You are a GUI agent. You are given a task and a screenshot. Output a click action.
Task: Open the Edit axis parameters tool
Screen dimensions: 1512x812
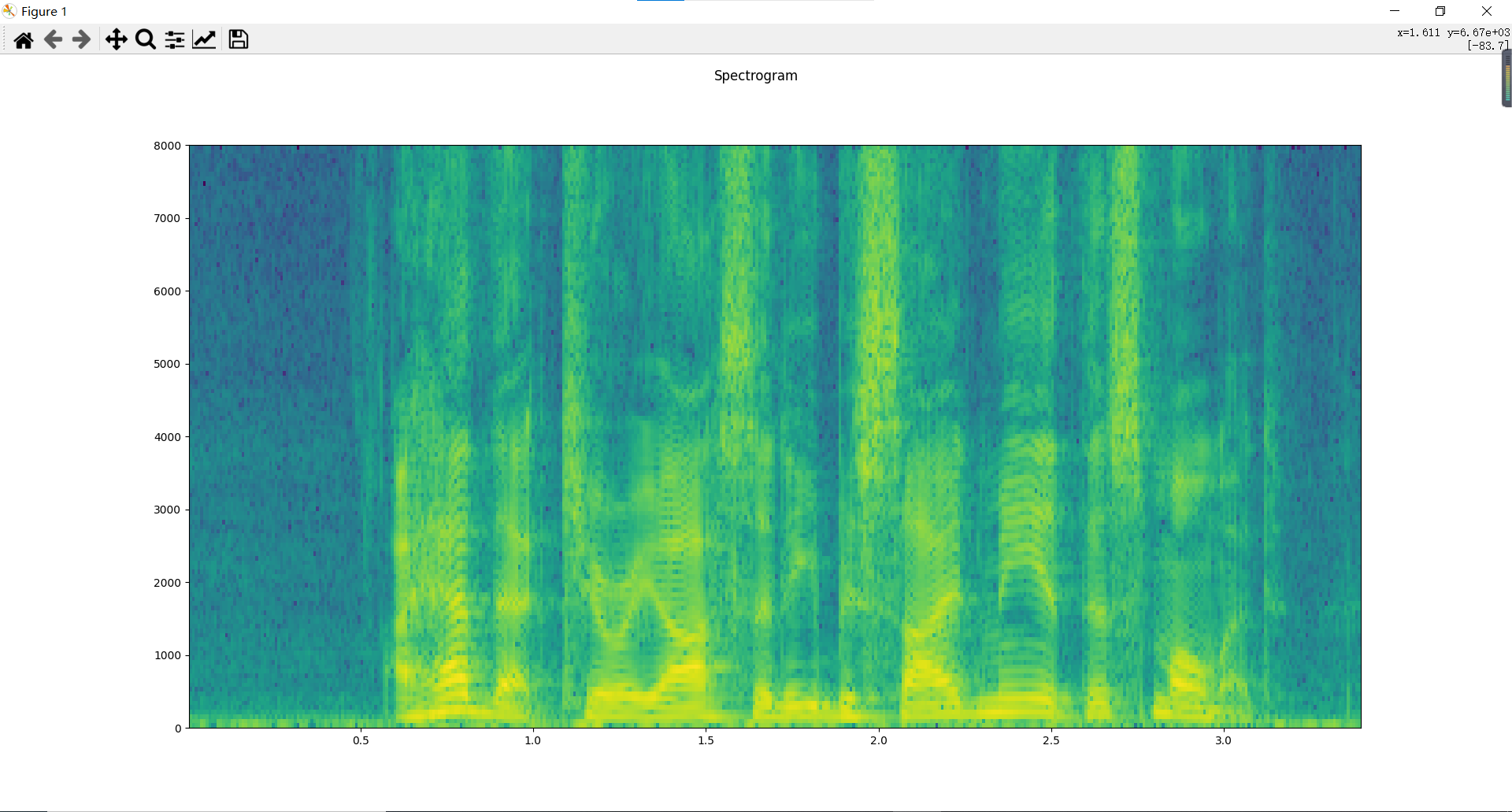click(x=204, y=39)
